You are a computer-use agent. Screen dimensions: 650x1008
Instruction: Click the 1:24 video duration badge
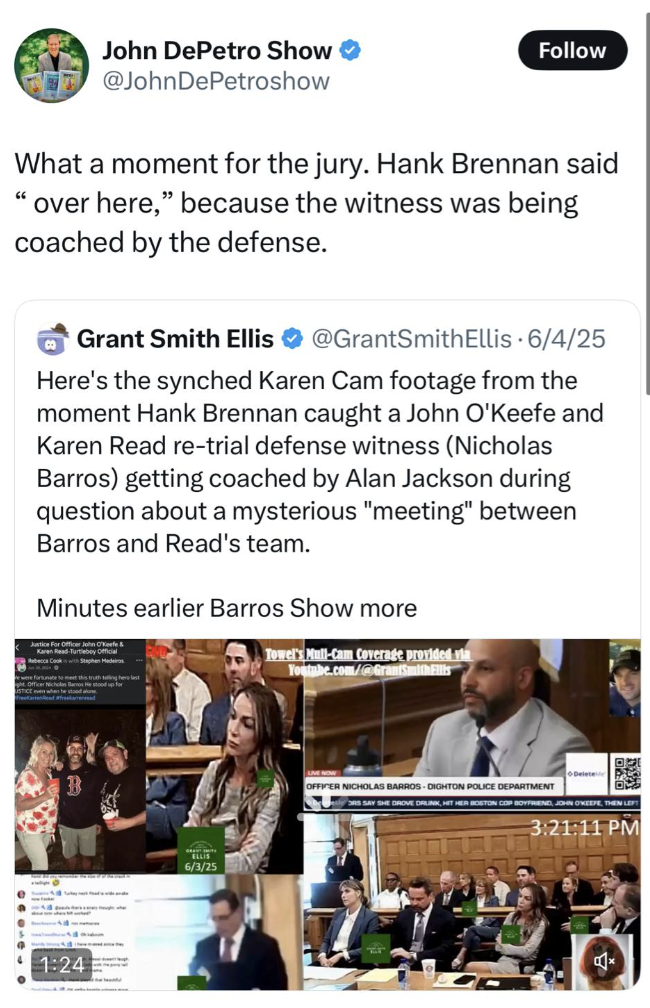(62, 964)
